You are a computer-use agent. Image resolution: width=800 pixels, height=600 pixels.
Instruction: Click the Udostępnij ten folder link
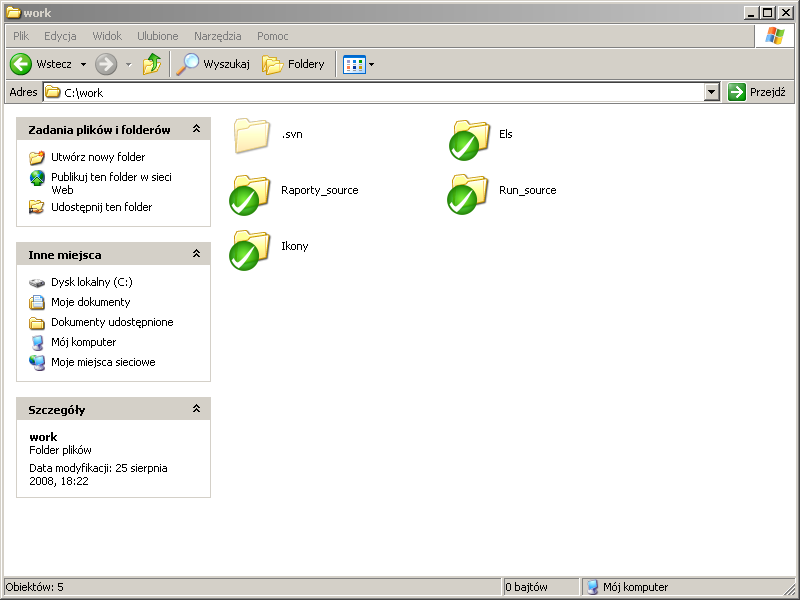(x=102, y=207)
